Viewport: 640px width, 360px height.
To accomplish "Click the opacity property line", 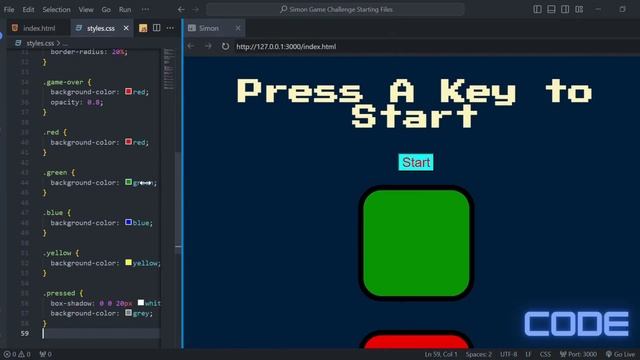I will click(77, 102).
